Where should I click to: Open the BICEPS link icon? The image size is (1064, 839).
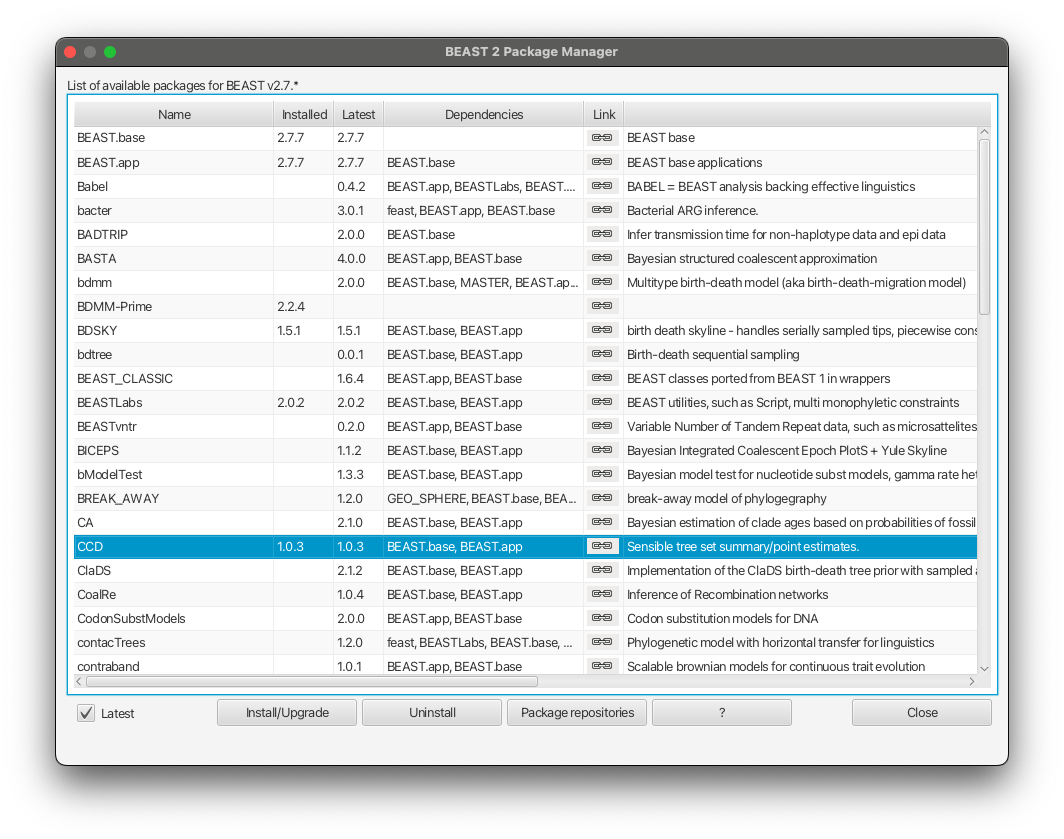[602, 450]
